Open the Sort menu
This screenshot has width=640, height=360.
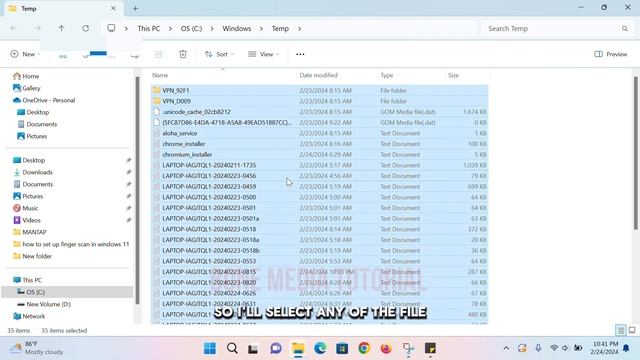pyautogui.click(x=220, y=54)
